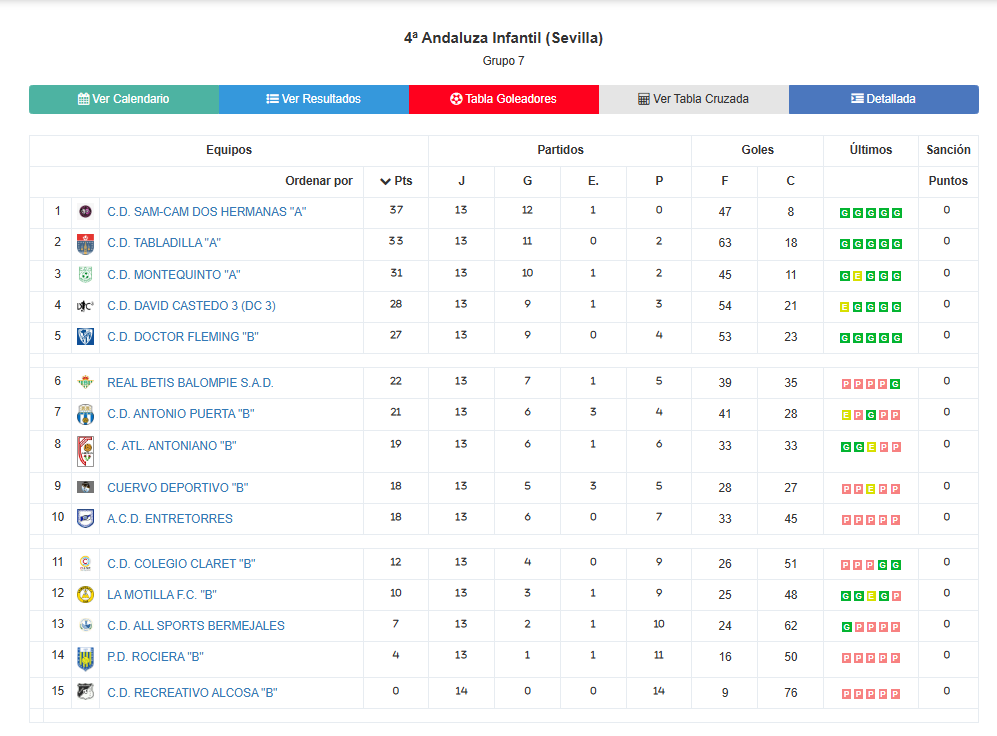The image size is (997, 736).
Task: Open REAL BETIS BALOMPIE S.A.D. link
Action: click(190, 383)
